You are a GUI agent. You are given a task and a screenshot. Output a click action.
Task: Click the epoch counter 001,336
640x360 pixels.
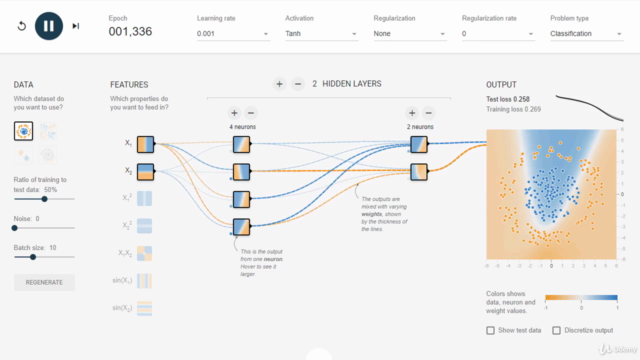[x=130, y=31]
